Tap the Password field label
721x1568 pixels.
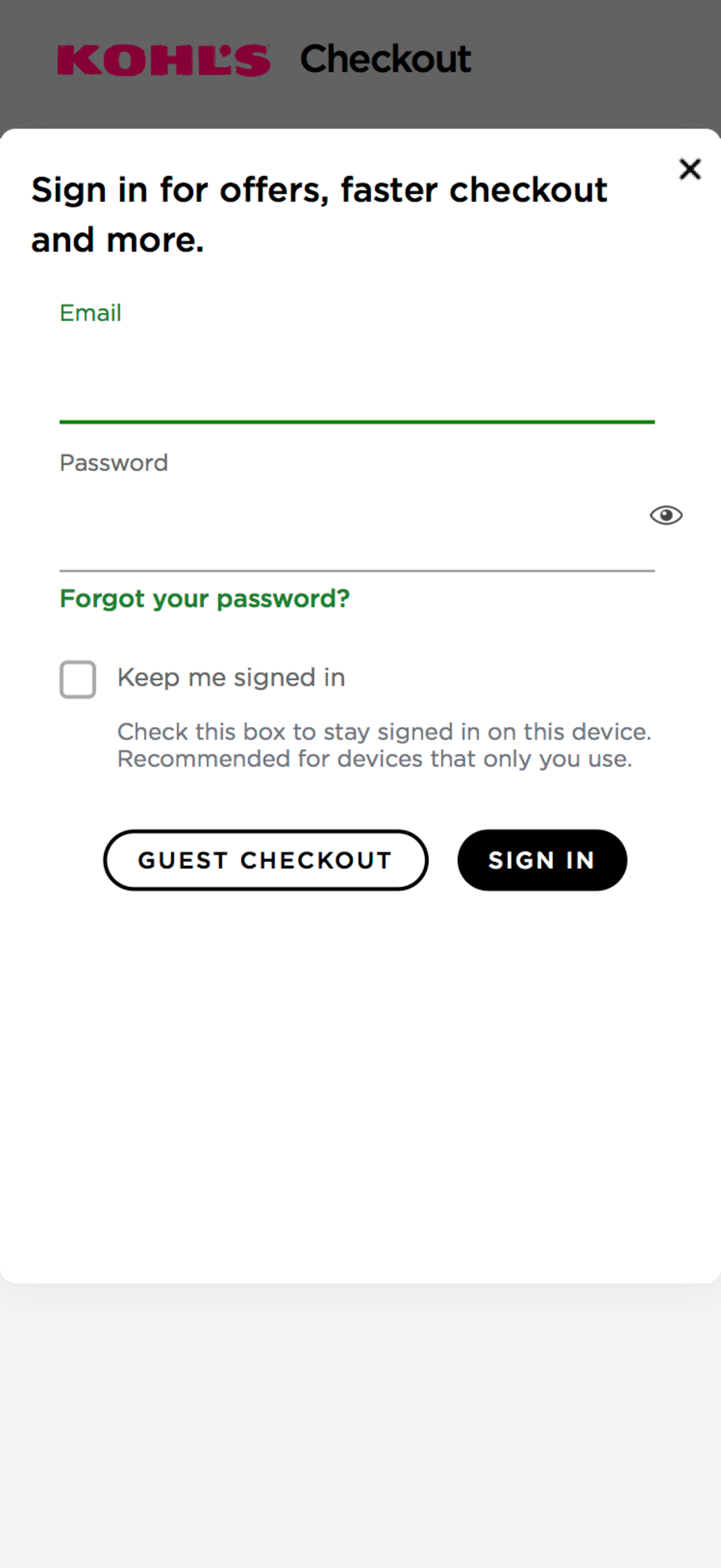click(113, 462)
